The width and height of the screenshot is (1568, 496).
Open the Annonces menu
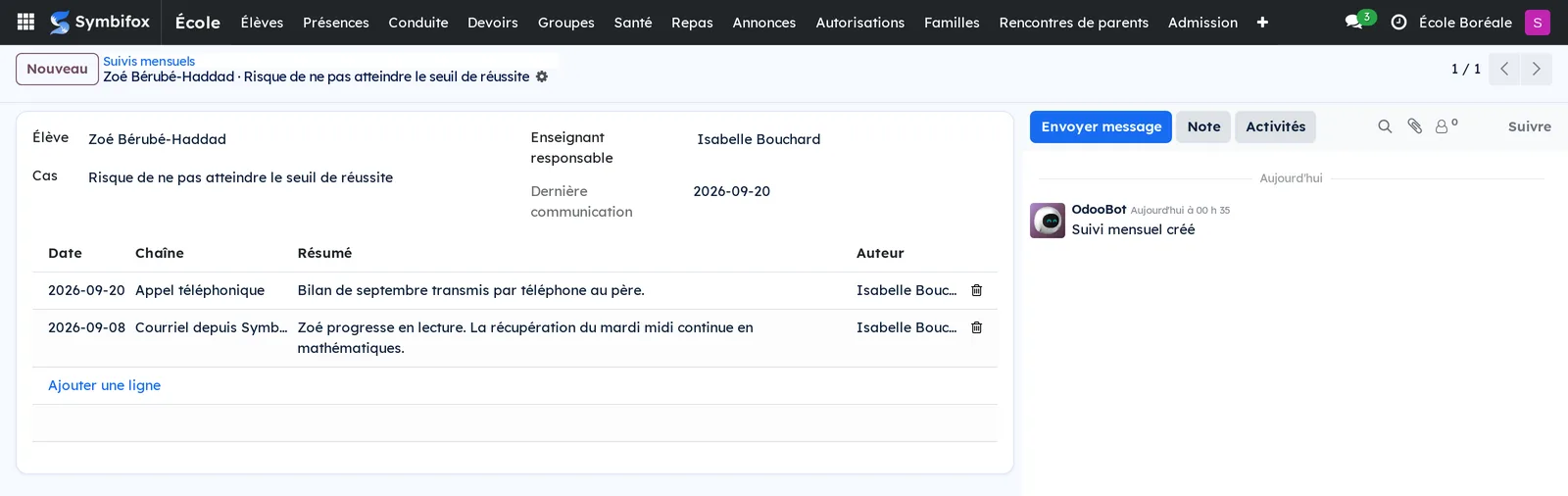[764, 22]
